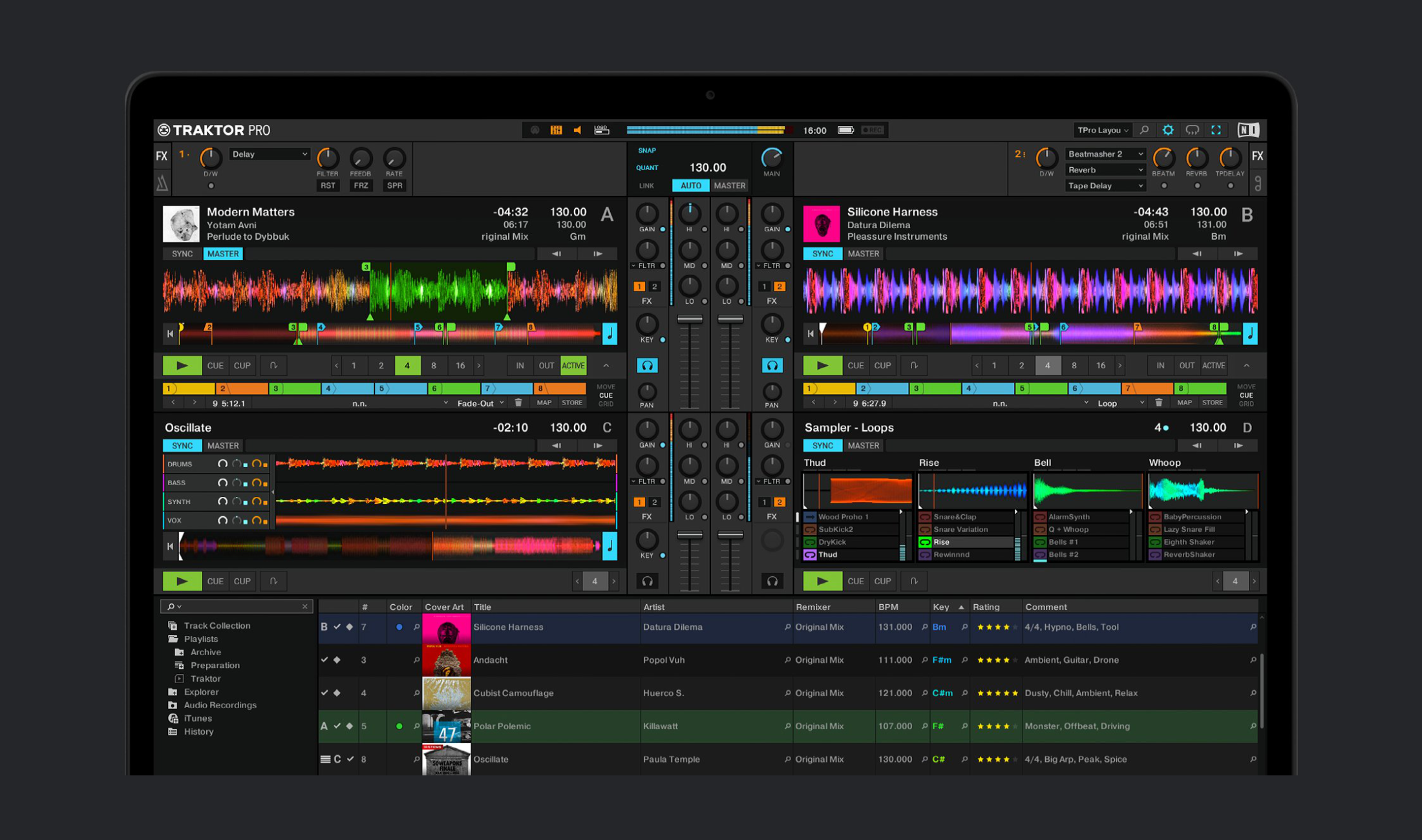Select the AUTO tab in the master clock panel
1422x840 pixels.
[690, 185]
